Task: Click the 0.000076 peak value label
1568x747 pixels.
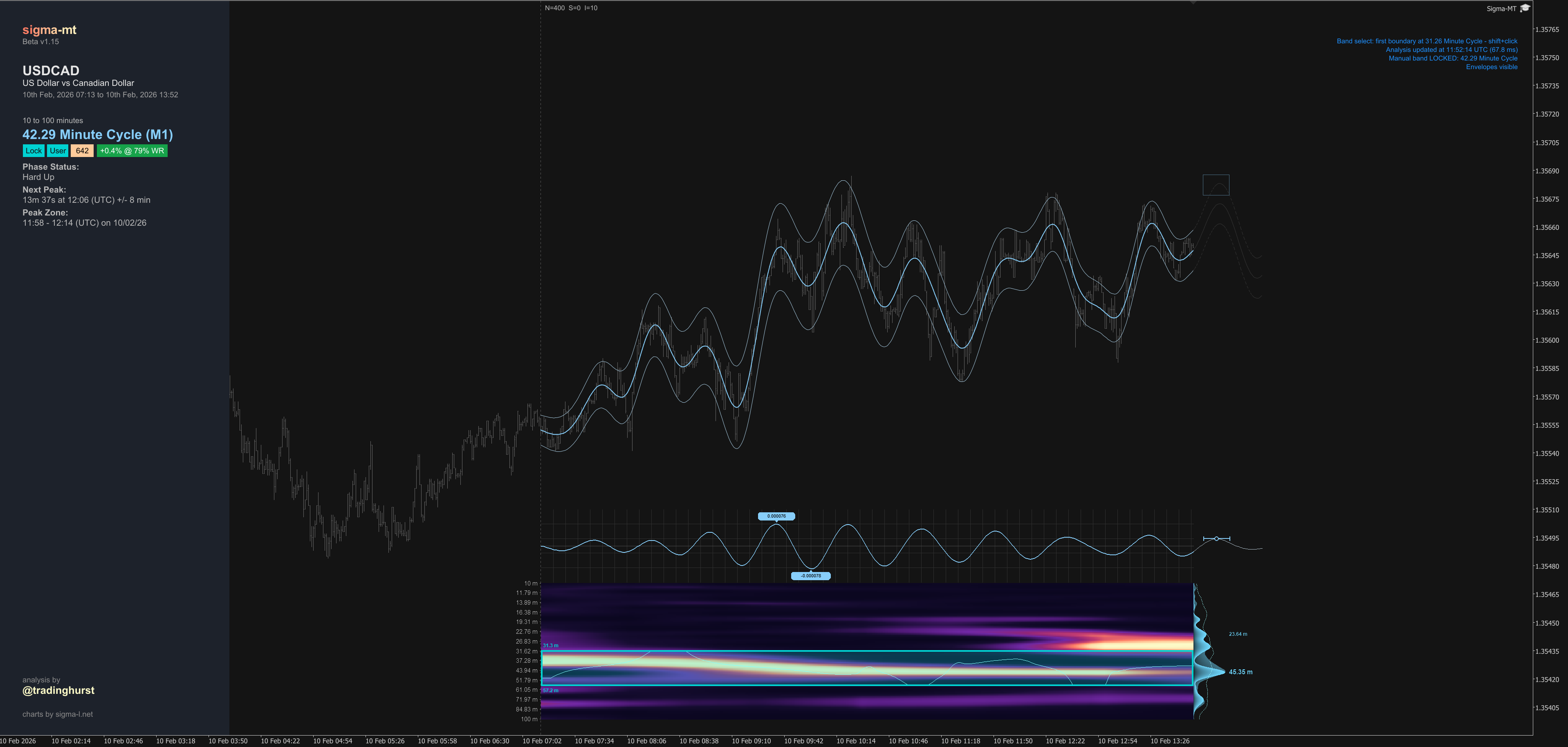Action: pyautogui.click(x=776, y=516)
